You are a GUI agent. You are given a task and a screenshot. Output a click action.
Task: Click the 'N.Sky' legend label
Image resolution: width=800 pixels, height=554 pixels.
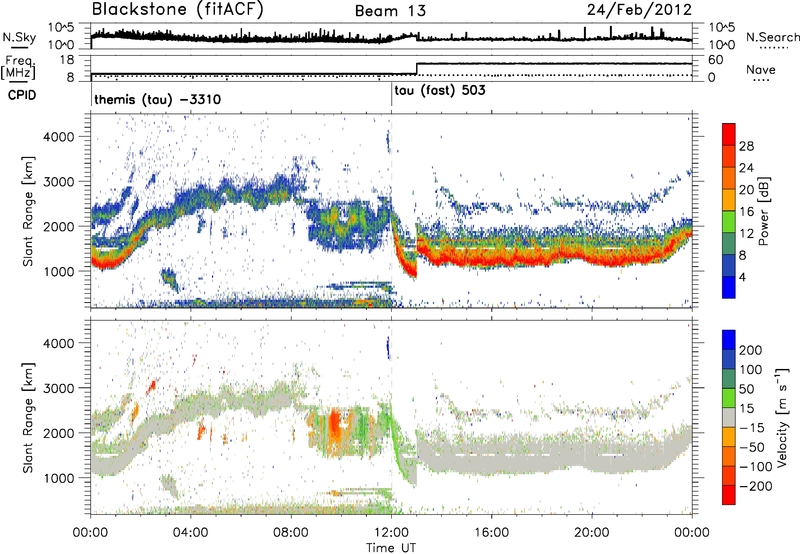point(19,37)
